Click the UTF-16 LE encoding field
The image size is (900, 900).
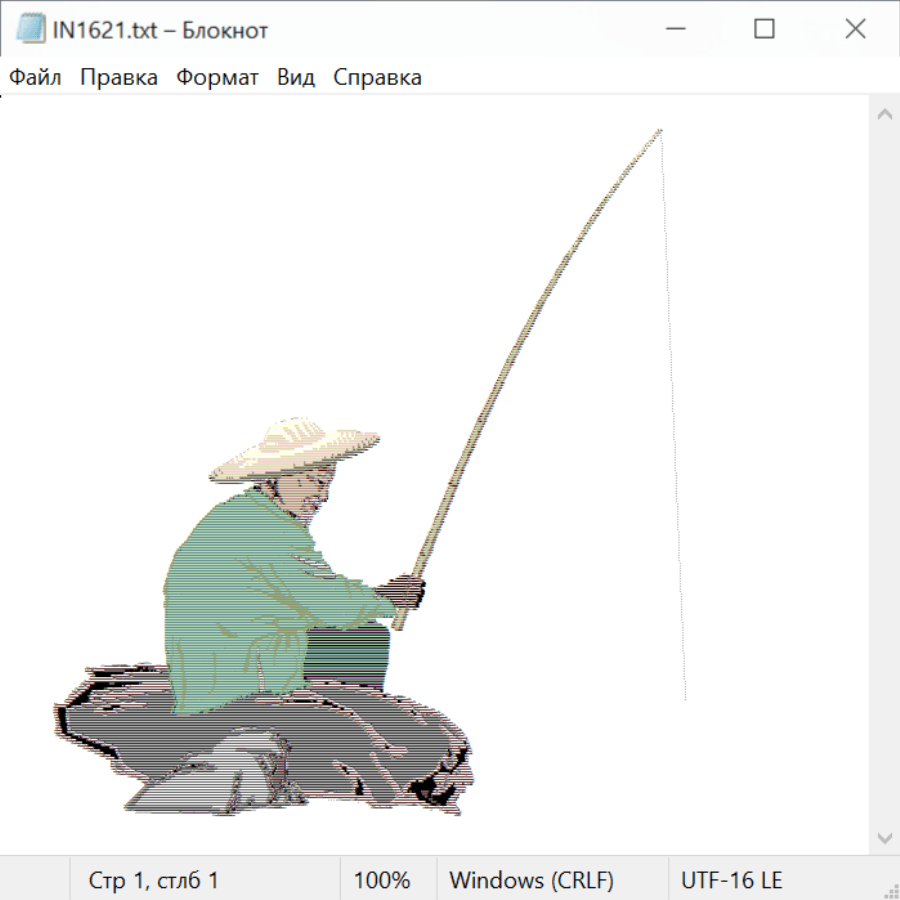tap(731, 880)
